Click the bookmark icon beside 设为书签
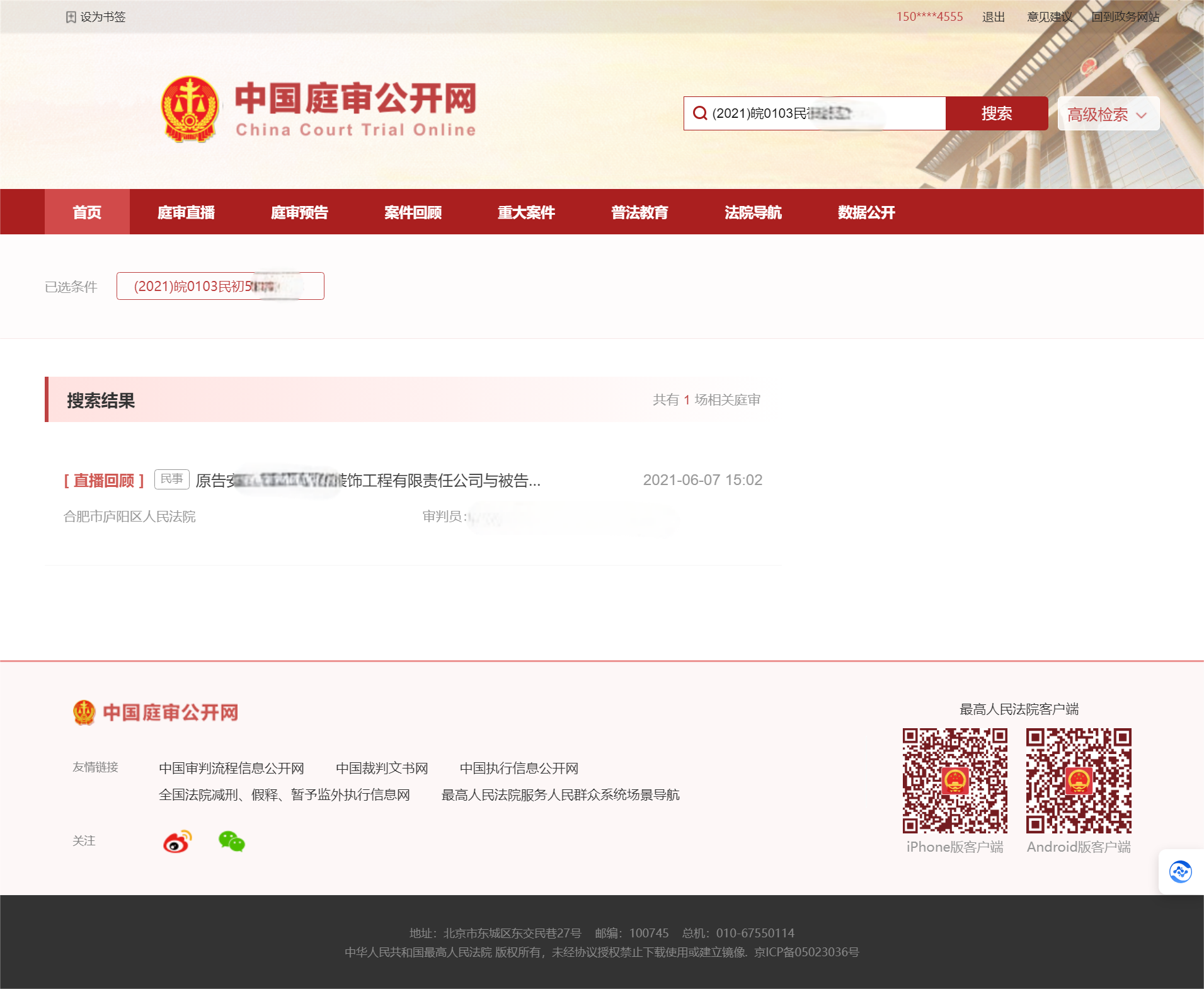This screenshot has width=1204, height=989. (x=71, y=17)
